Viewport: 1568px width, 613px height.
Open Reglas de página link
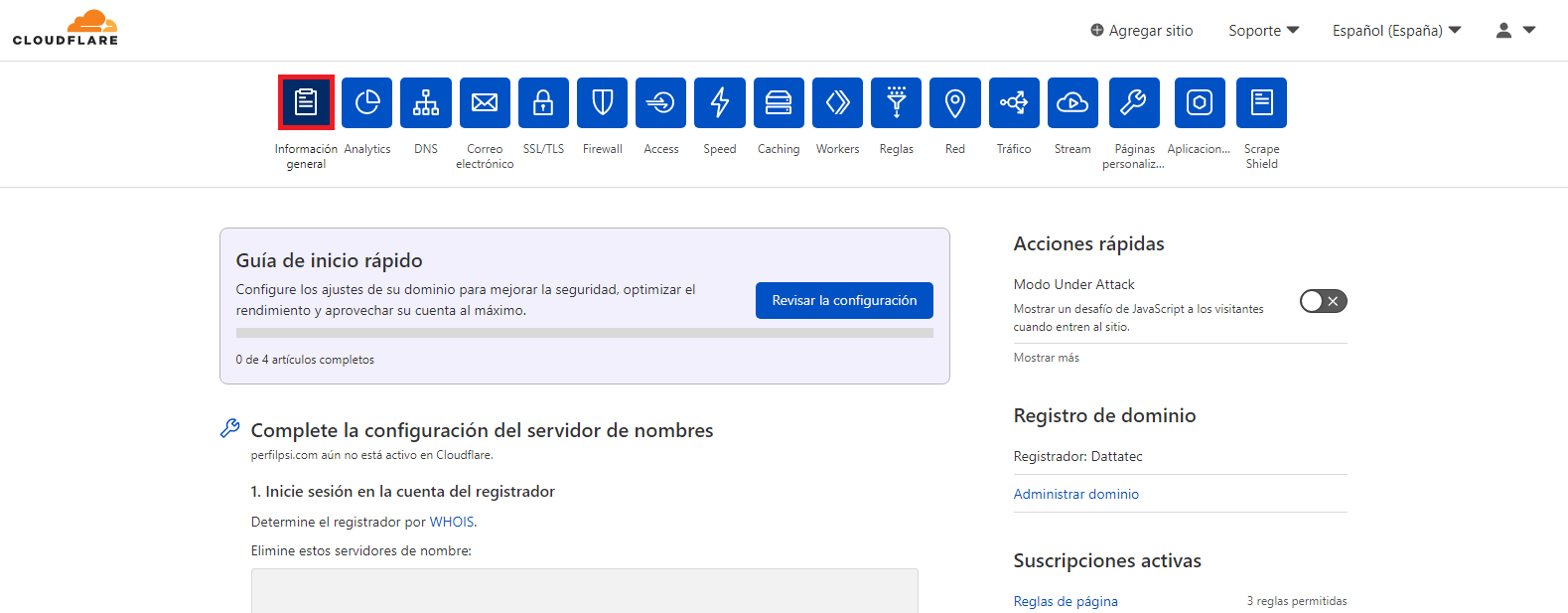tap(1066, 601)
